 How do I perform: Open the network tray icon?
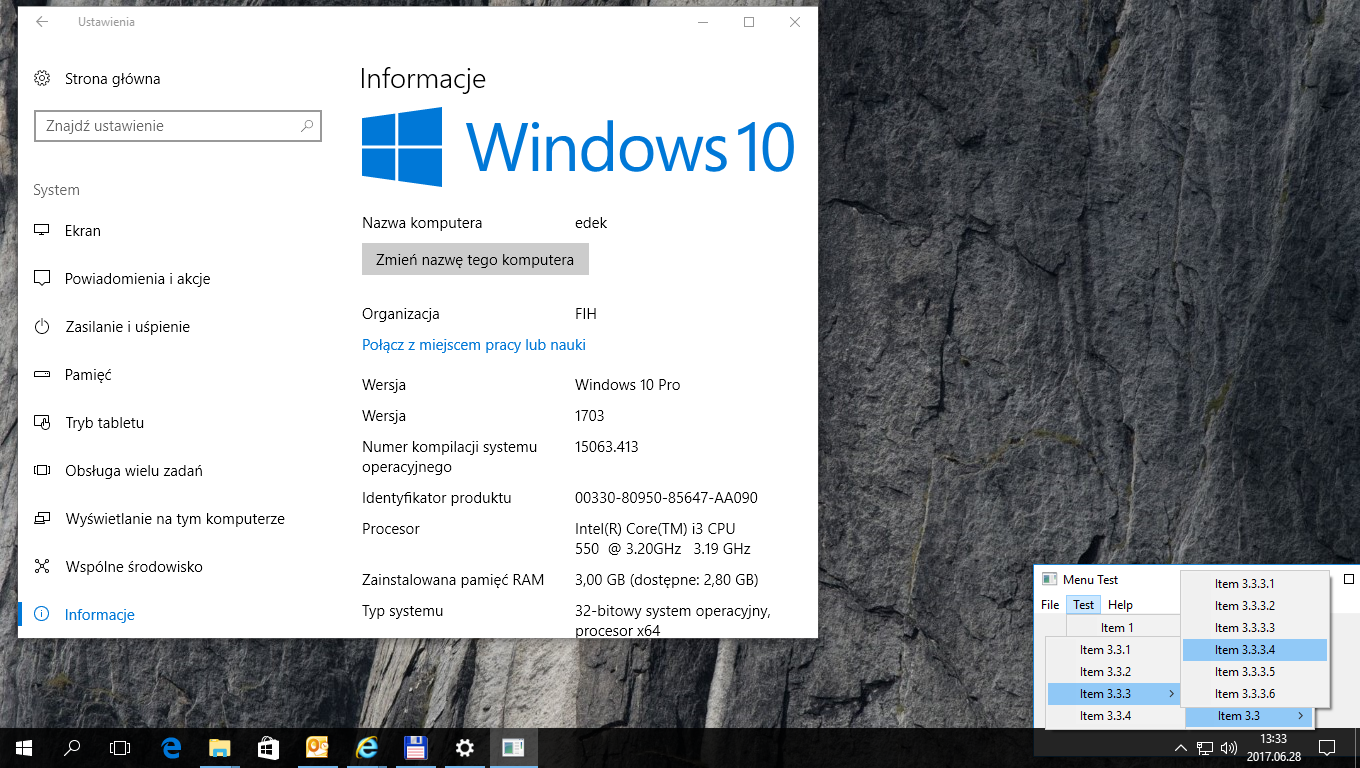[1205, 748]
